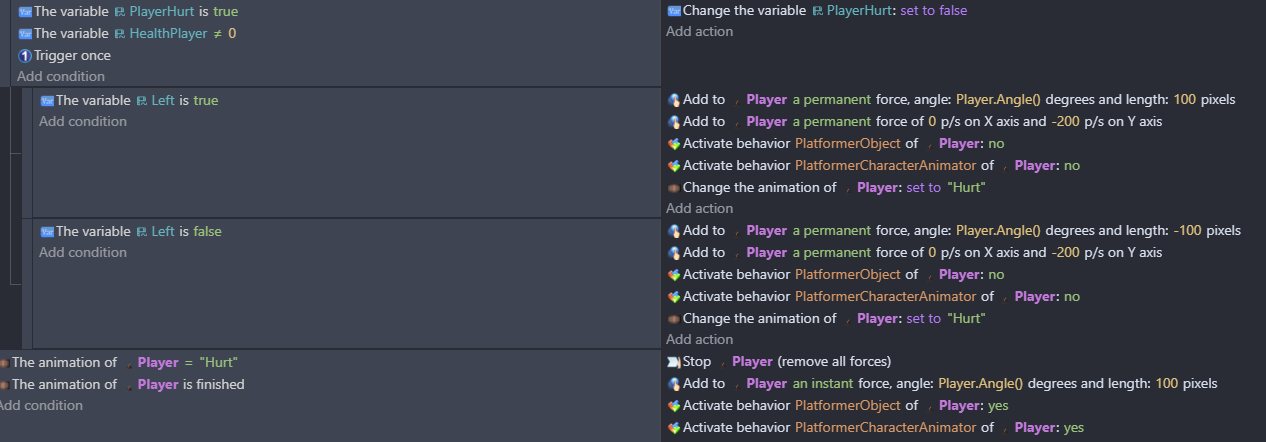Click the PlayerHurt variable name in the condition
The image size is (1266, 442).
(x=167, y=12)
